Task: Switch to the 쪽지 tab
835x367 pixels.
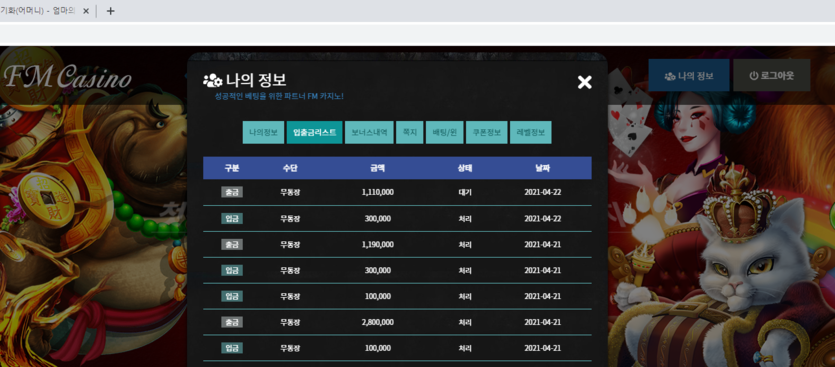Action: coord(410,132)
